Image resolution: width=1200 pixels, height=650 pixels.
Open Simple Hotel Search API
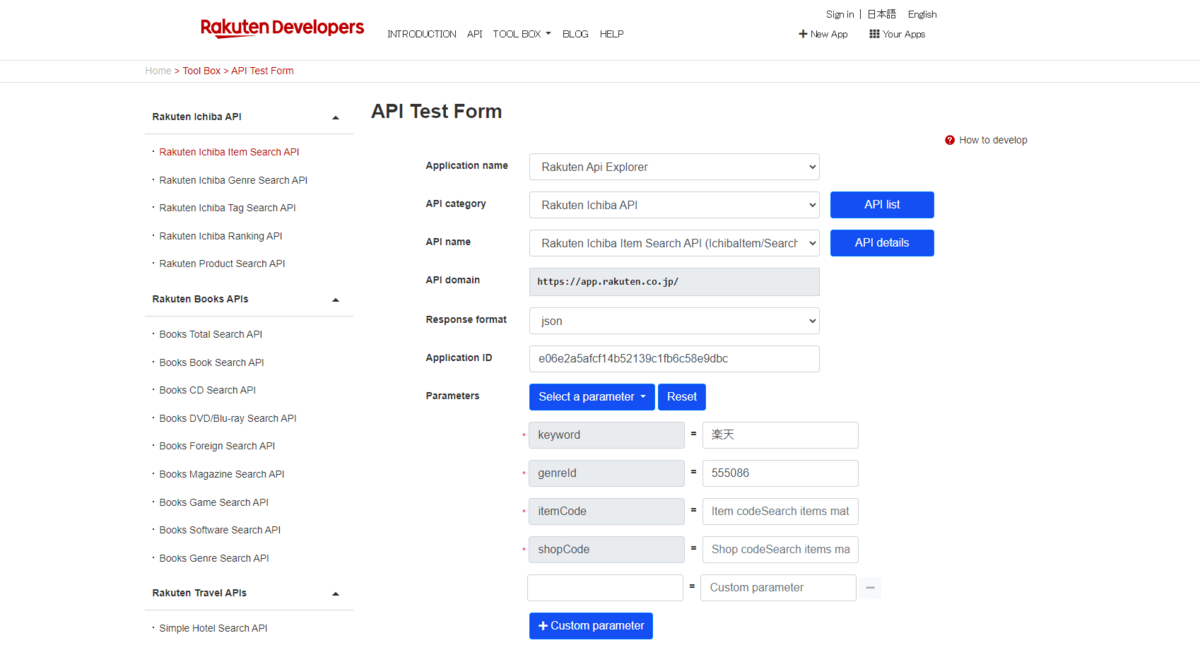pyautogui.click(x=213, y=628)
